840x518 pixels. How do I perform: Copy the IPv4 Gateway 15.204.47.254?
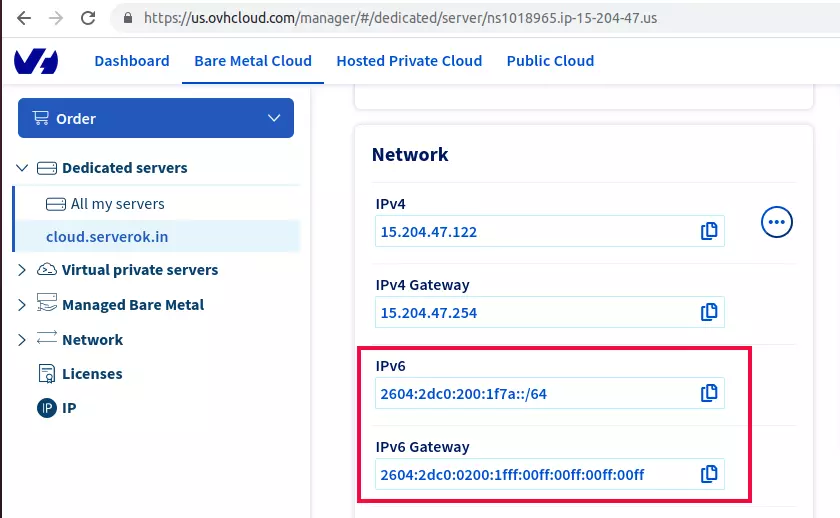point(709,312)
